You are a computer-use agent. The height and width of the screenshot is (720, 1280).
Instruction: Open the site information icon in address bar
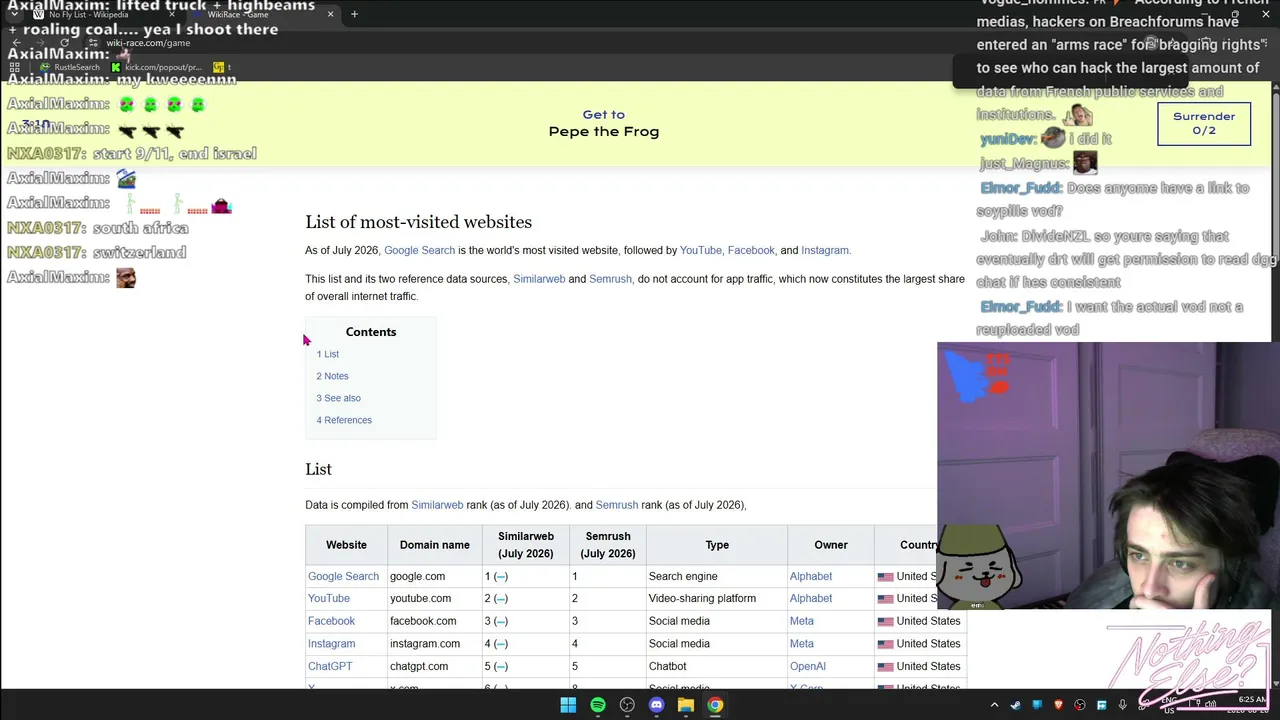(92, 43)
